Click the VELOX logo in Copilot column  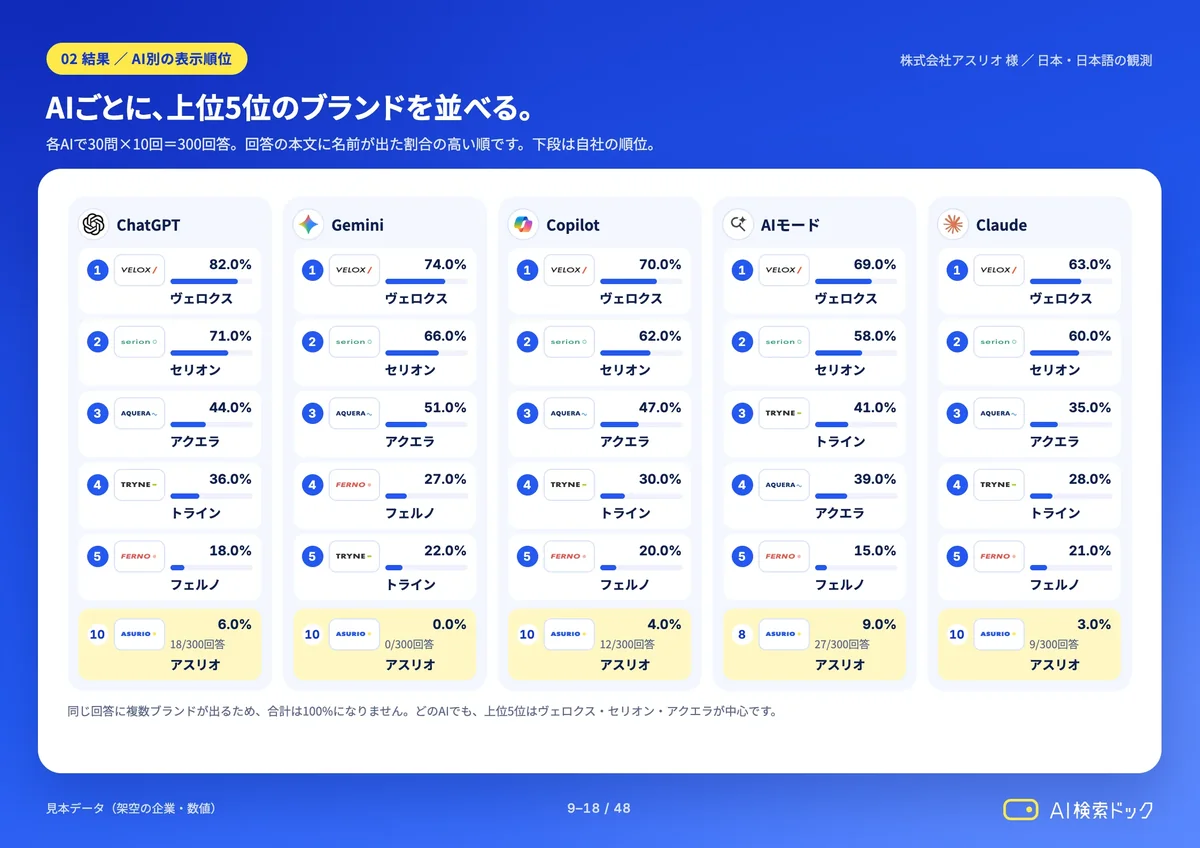[569, 270]
